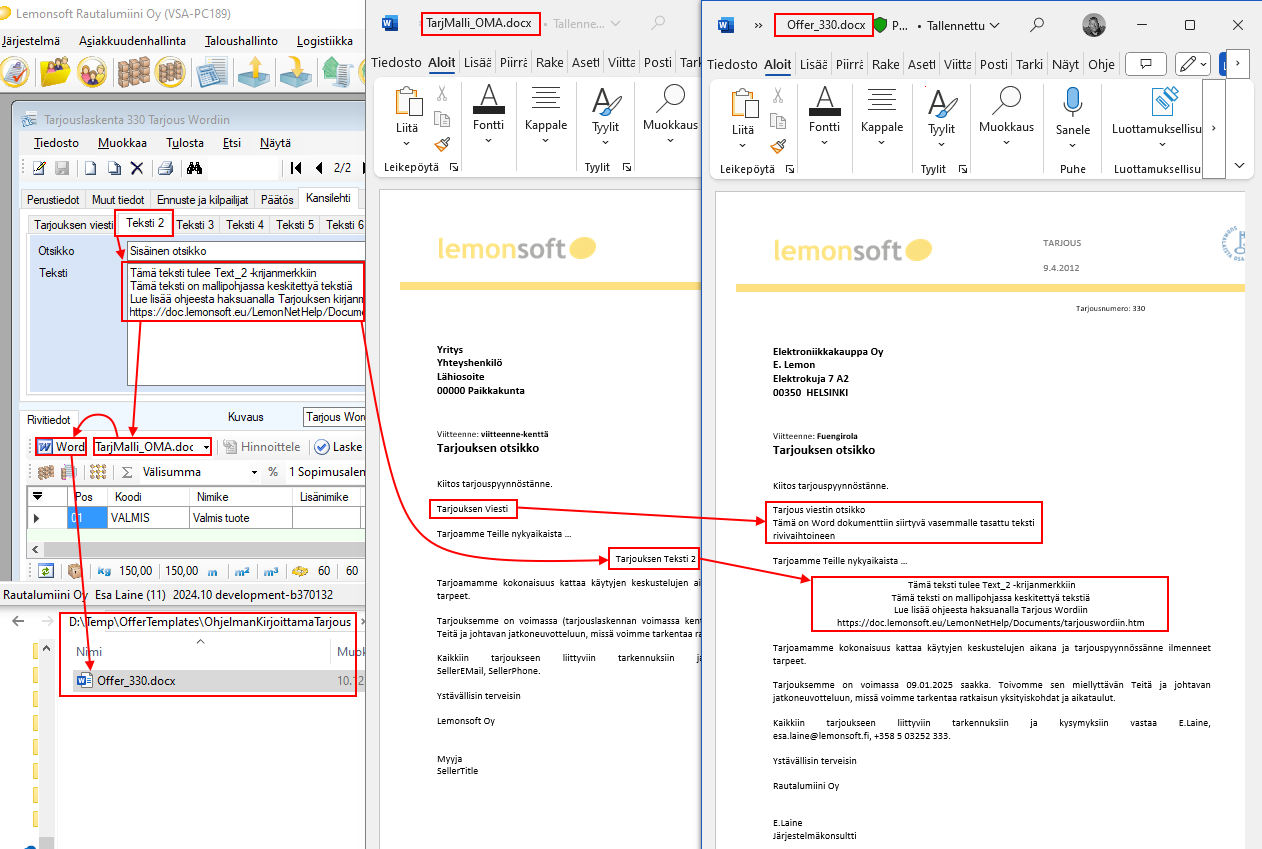Click the search magnifier in Offer_330 title bar
Screen dimensions: 1262x849
point(1038,25)
